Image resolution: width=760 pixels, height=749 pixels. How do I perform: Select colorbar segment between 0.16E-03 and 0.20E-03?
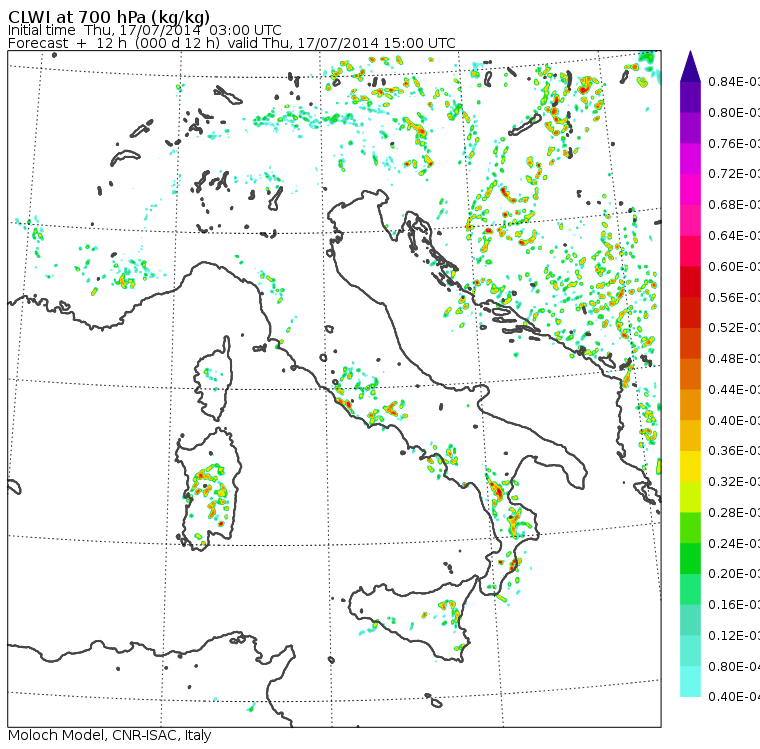(691, 590)
